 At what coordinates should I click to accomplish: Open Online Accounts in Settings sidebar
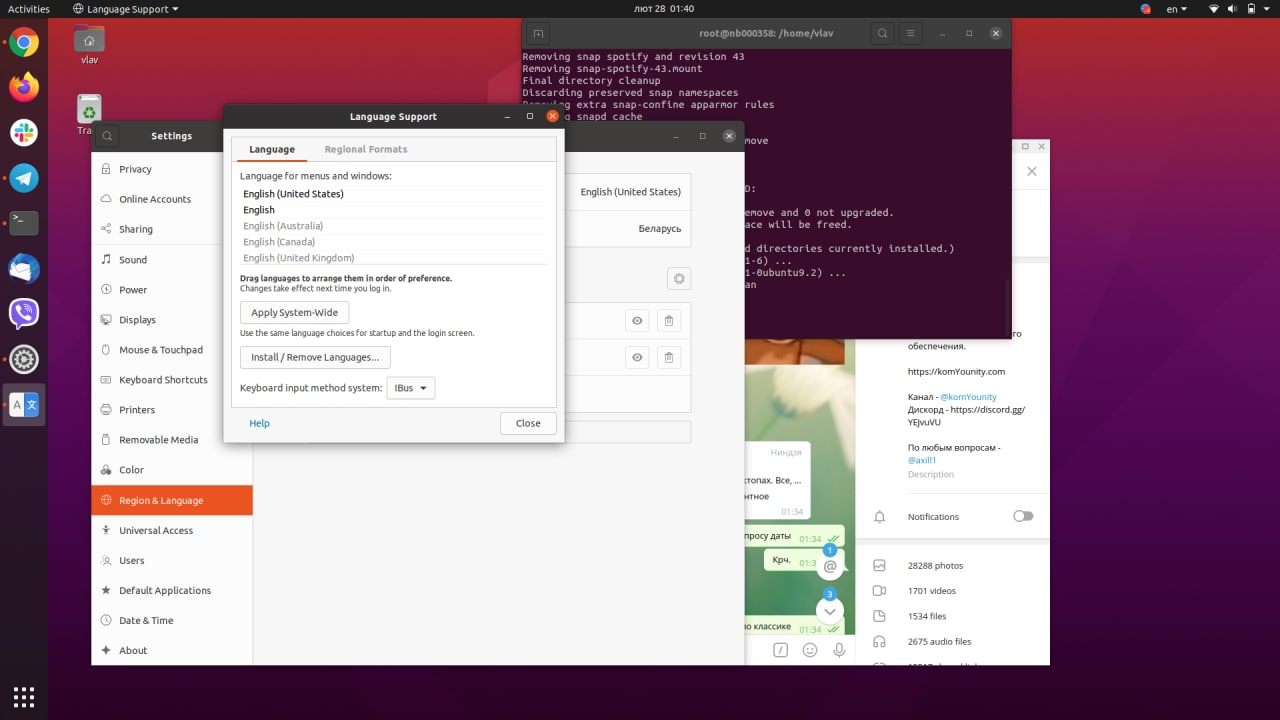(172, 199)
